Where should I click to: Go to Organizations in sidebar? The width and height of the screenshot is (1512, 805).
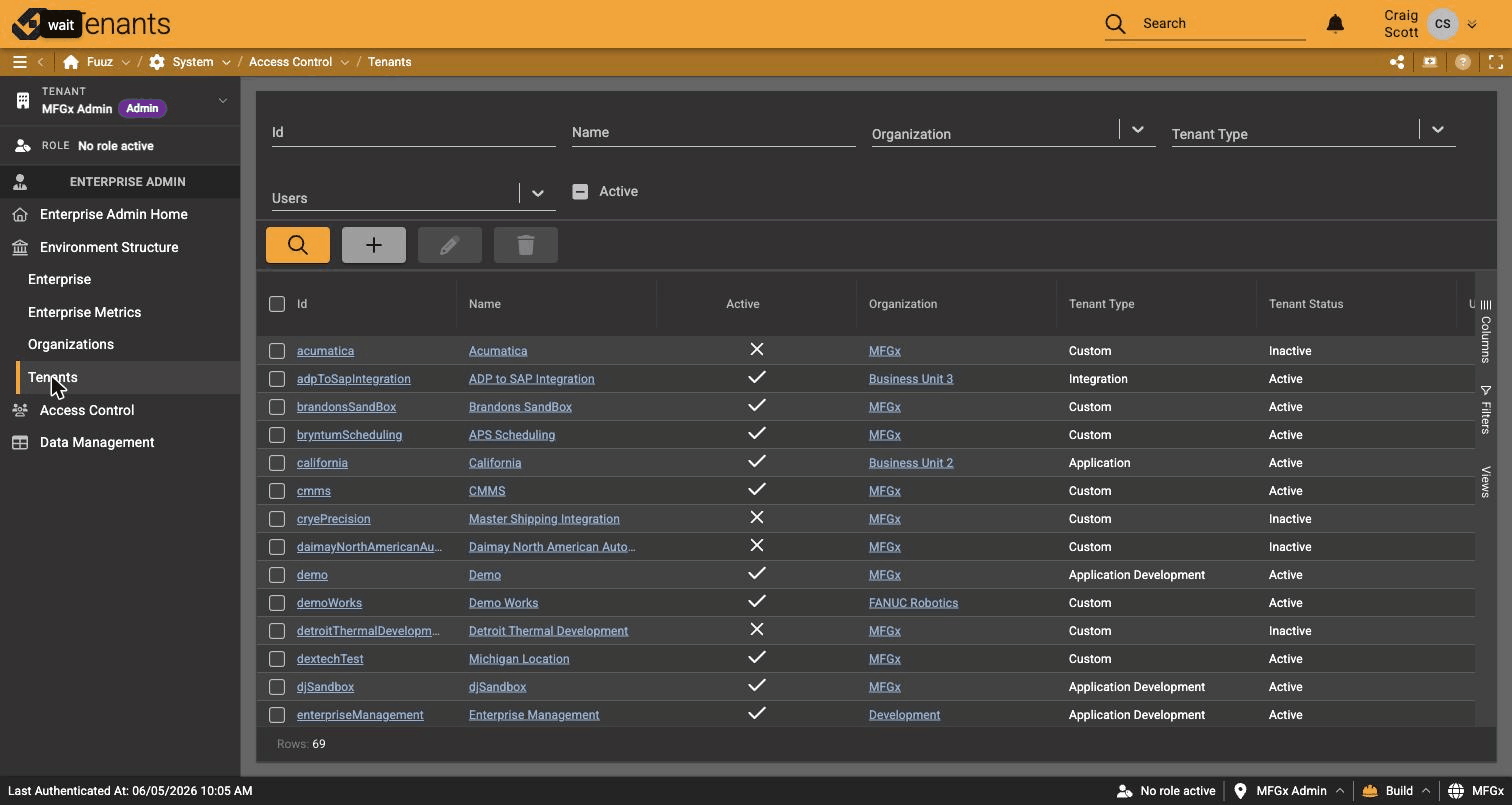[x=71, y=344]
